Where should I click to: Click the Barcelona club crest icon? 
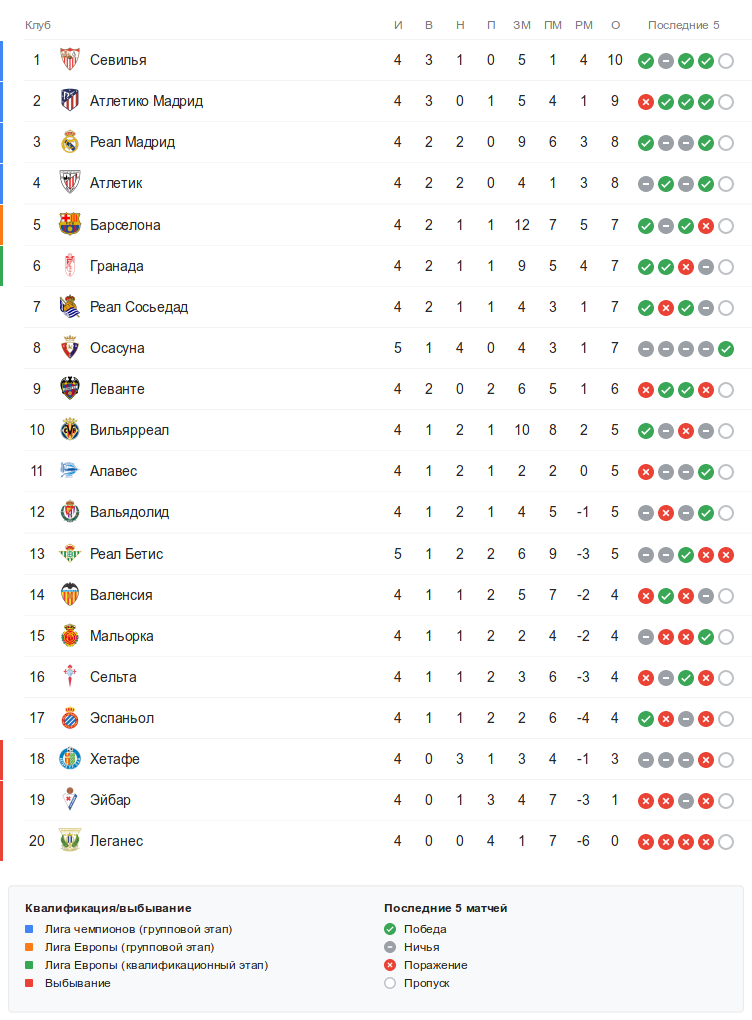coord(69,224)
